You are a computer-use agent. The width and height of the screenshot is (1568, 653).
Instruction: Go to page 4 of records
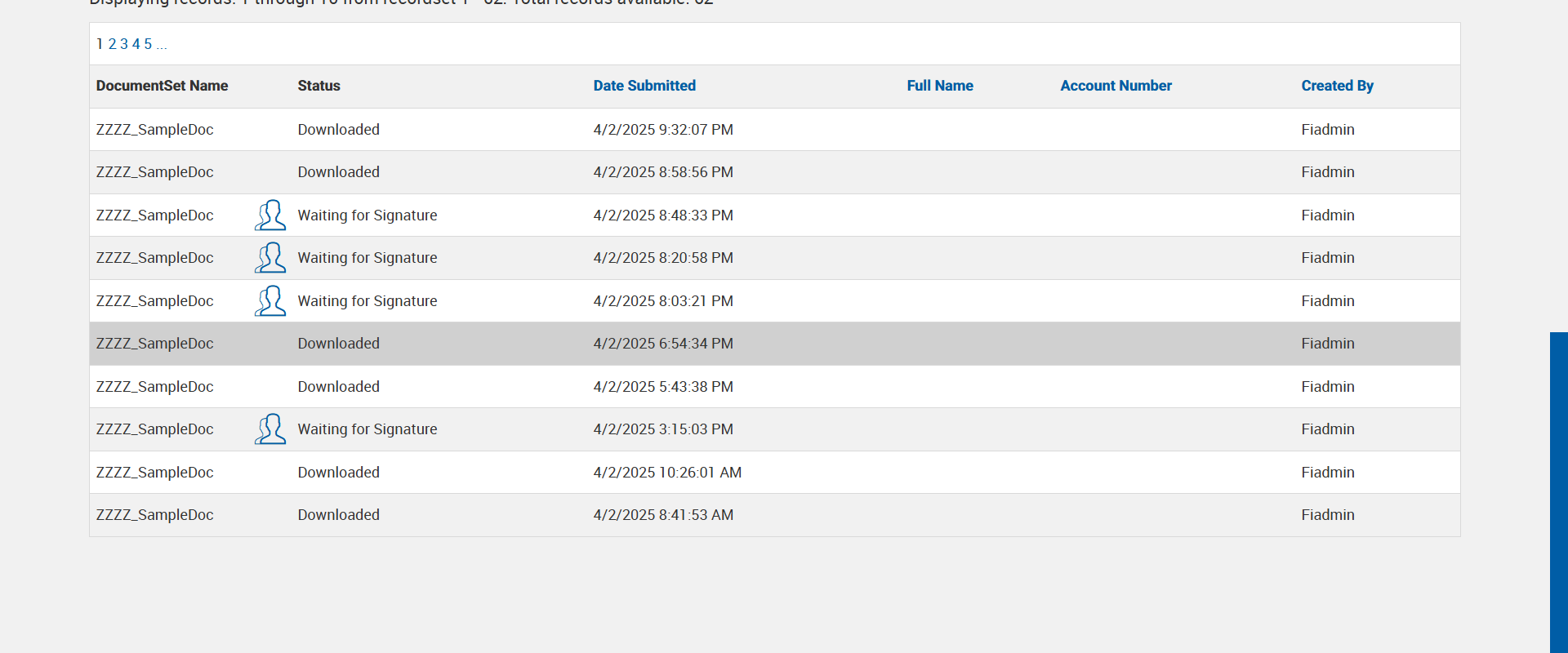(136, 44)
